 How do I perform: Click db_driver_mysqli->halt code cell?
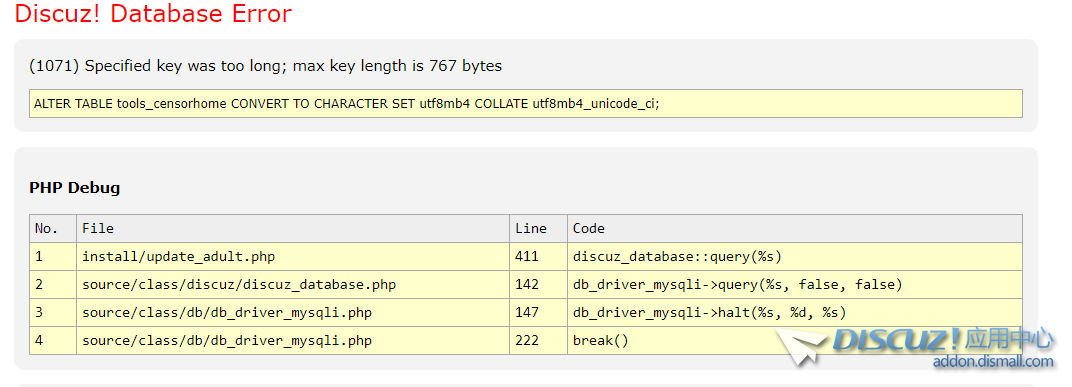(x=795, y=312)
